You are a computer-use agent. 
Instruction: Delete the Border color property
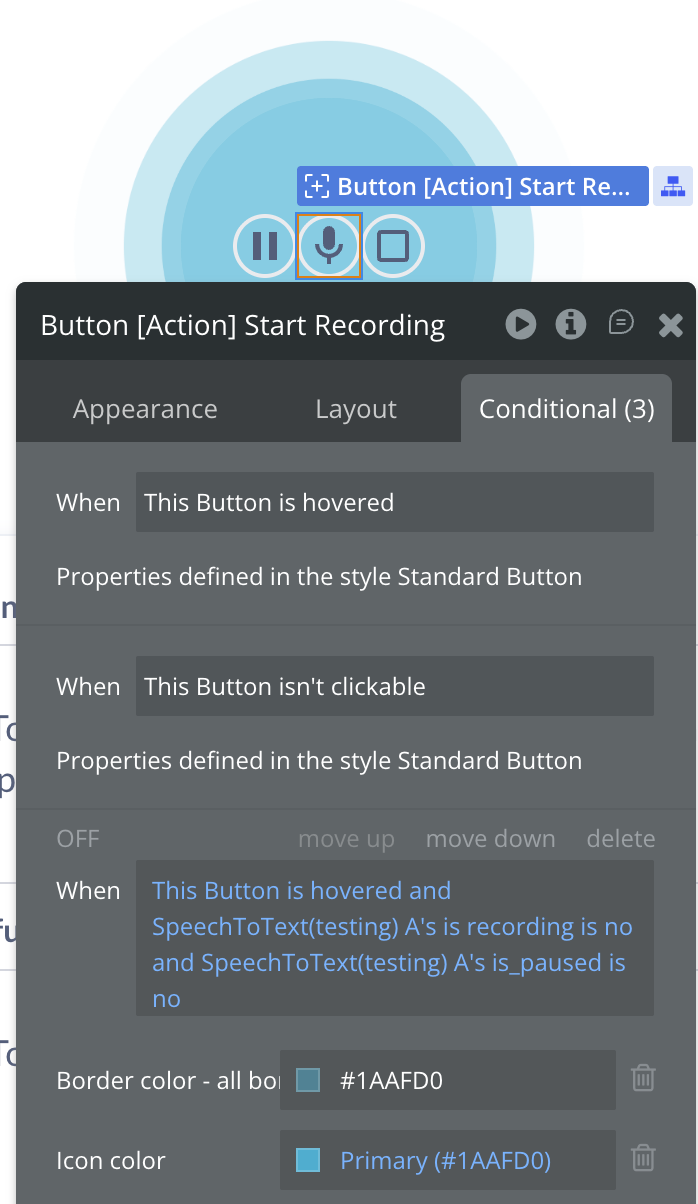pyautogui.click(x=643, y=1078)
